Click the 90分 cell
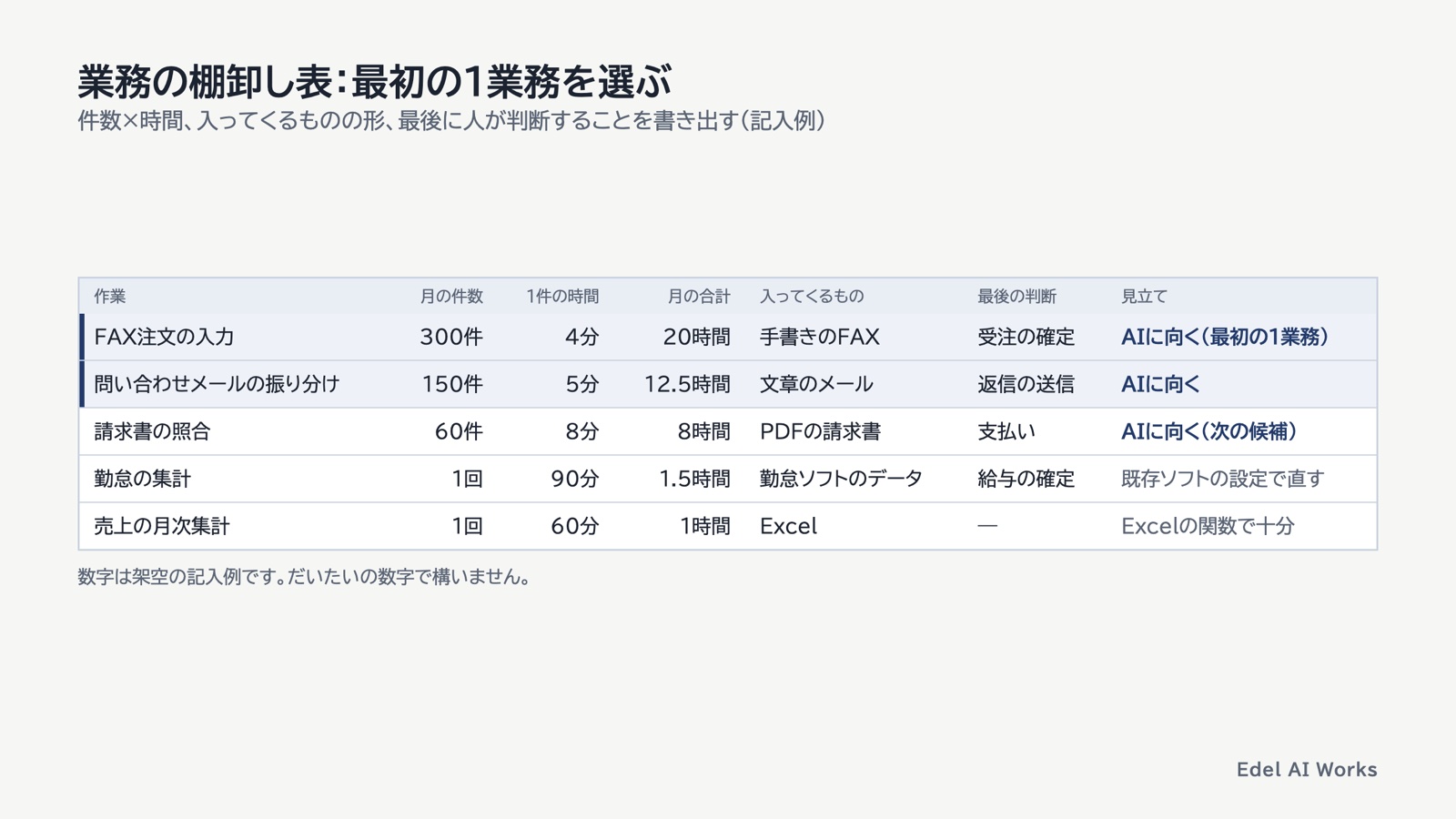 (575, 479)
